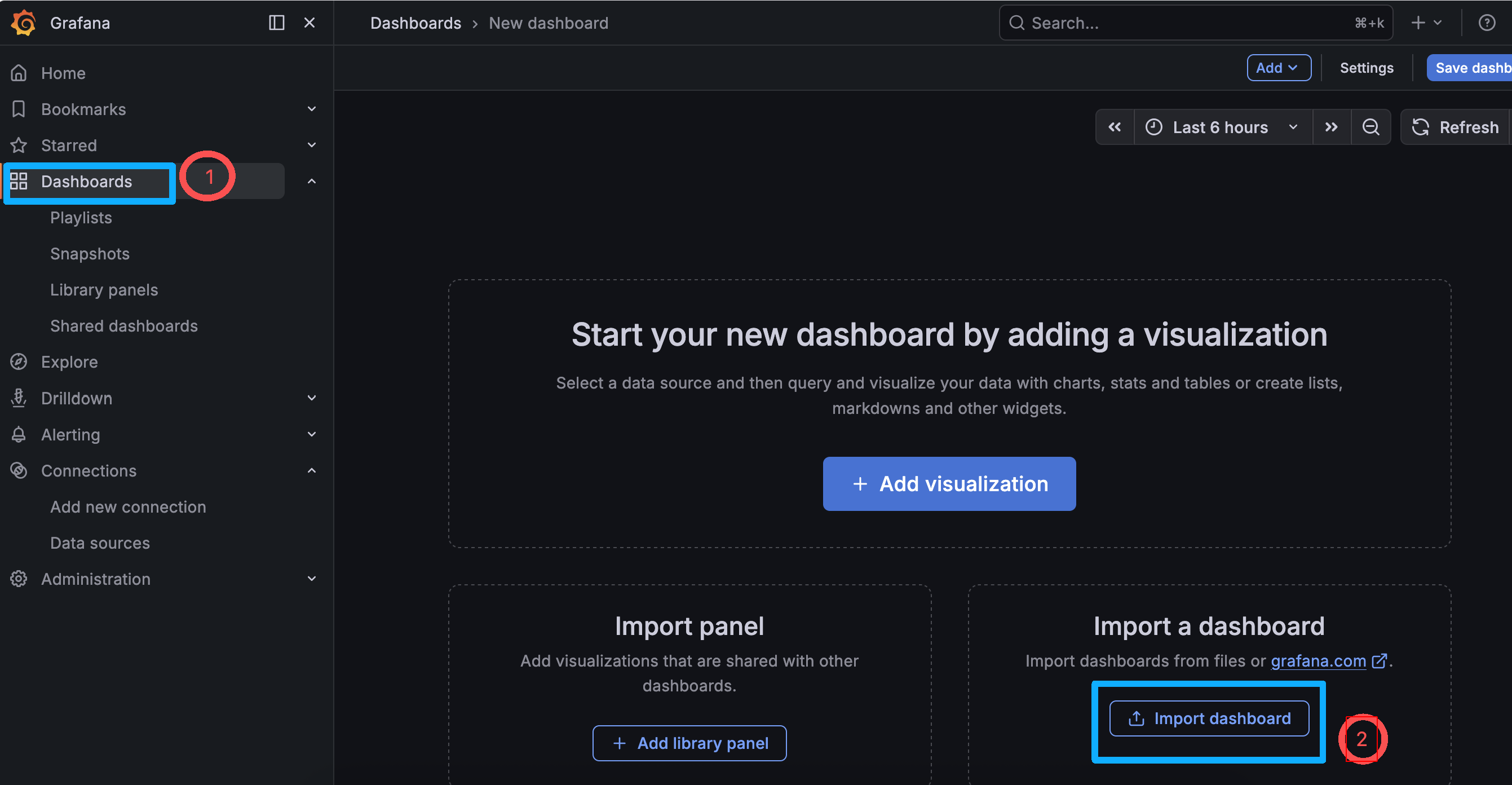Go to Data sources menu item
Viewport: 1512px width, 785px height.
point(100,543)
